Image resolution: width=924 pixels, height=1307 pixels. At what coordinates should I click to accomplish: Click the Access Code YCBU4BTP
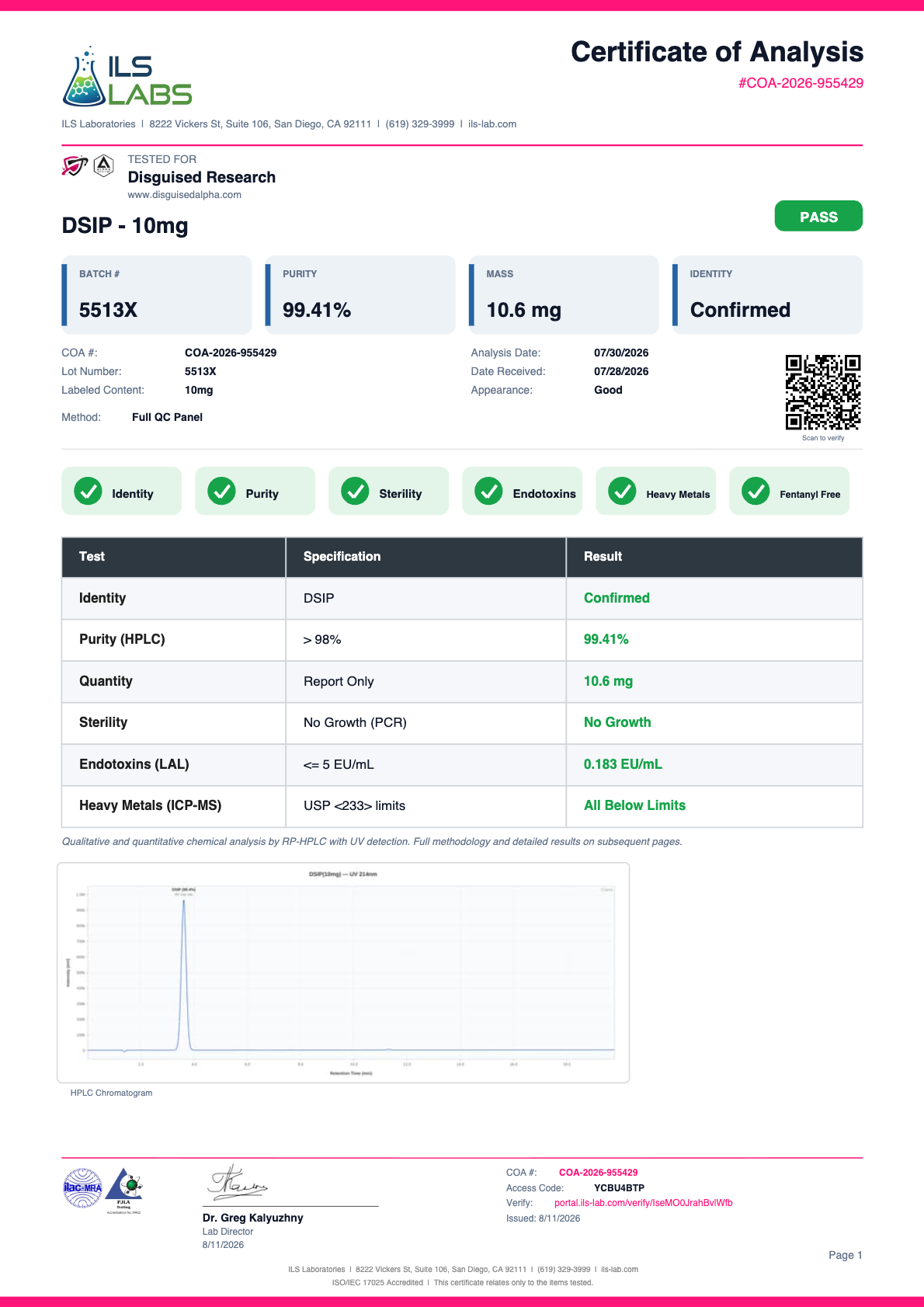pos(619,1188)
